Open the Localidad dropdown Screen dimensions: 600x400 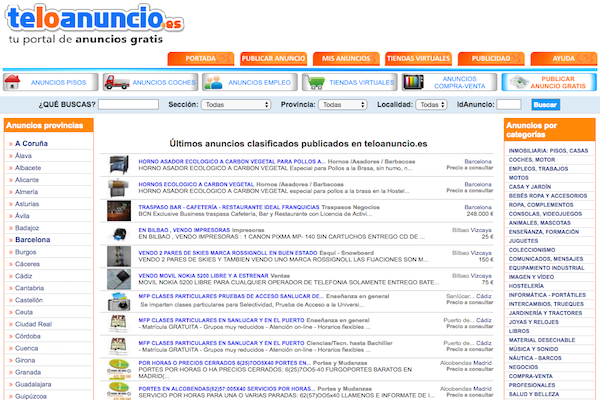[x=431, y=104]
